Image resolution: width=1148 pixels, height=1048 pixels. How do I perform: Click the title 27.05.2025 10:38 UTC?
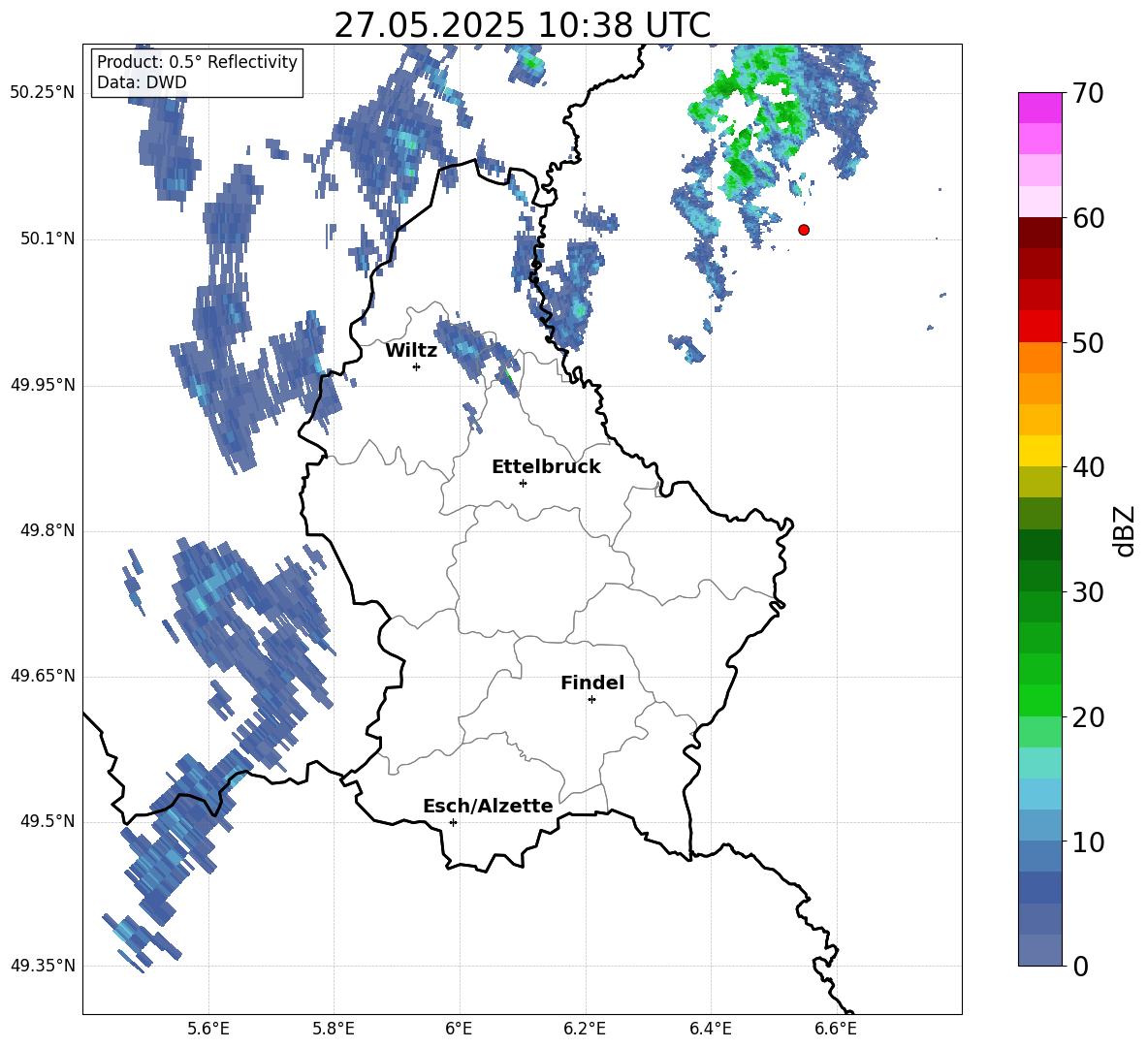(522, 25)
